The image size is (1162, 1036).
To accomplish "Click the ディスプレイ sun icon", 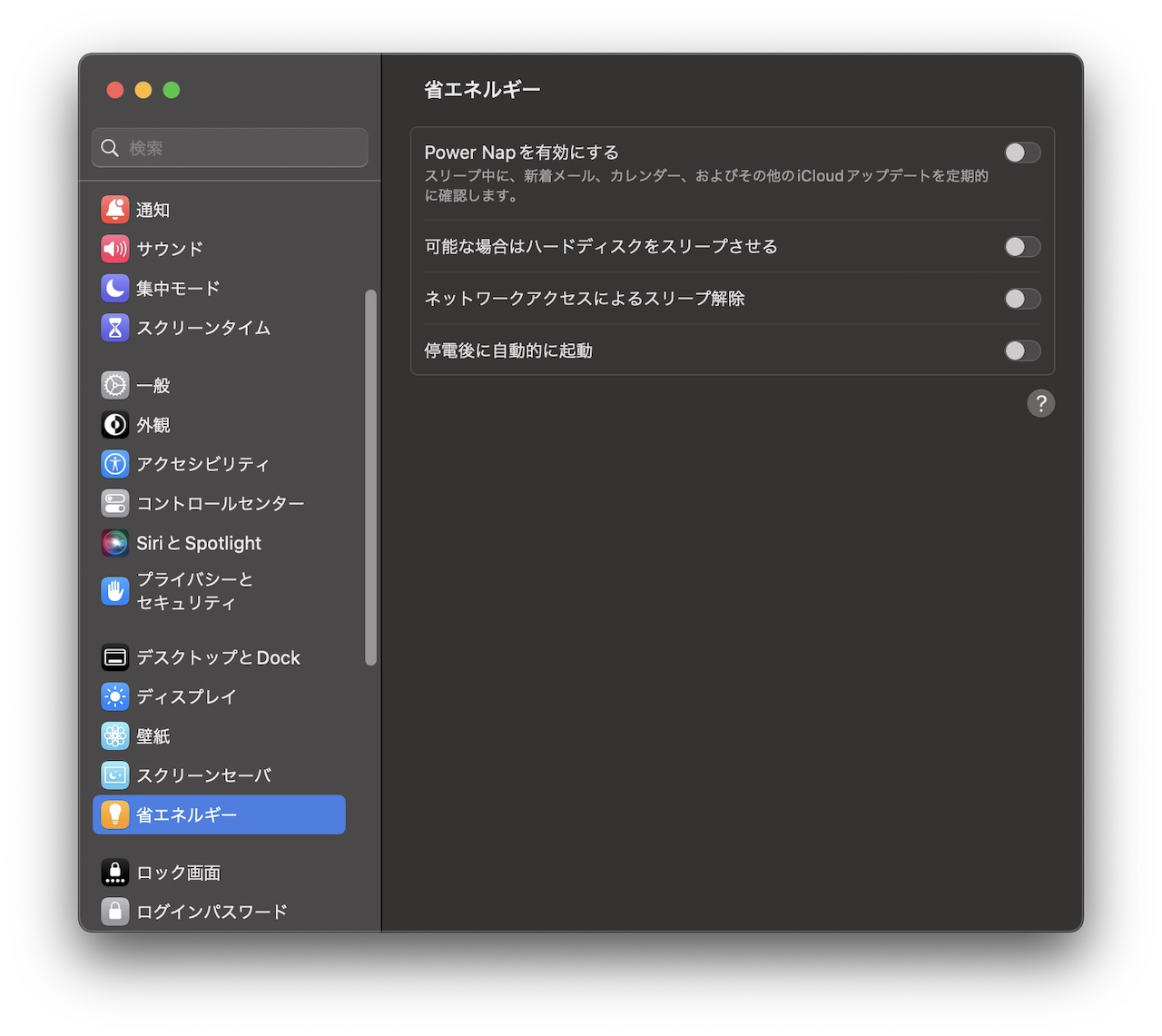I will click(115, 696).
